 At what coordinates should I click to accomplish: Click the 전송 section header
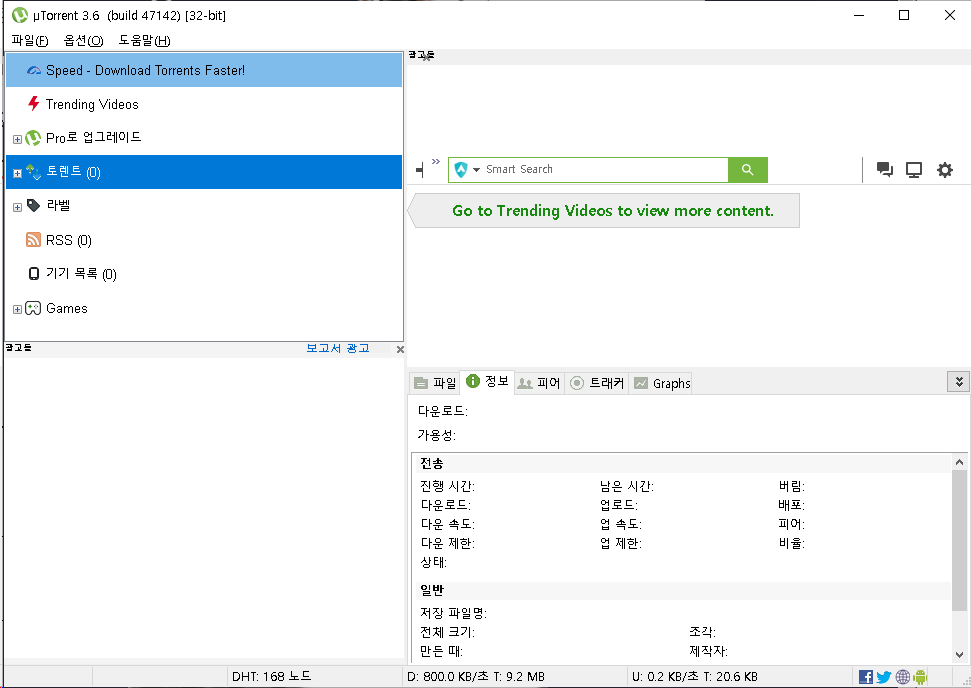(x=432, y=463)
